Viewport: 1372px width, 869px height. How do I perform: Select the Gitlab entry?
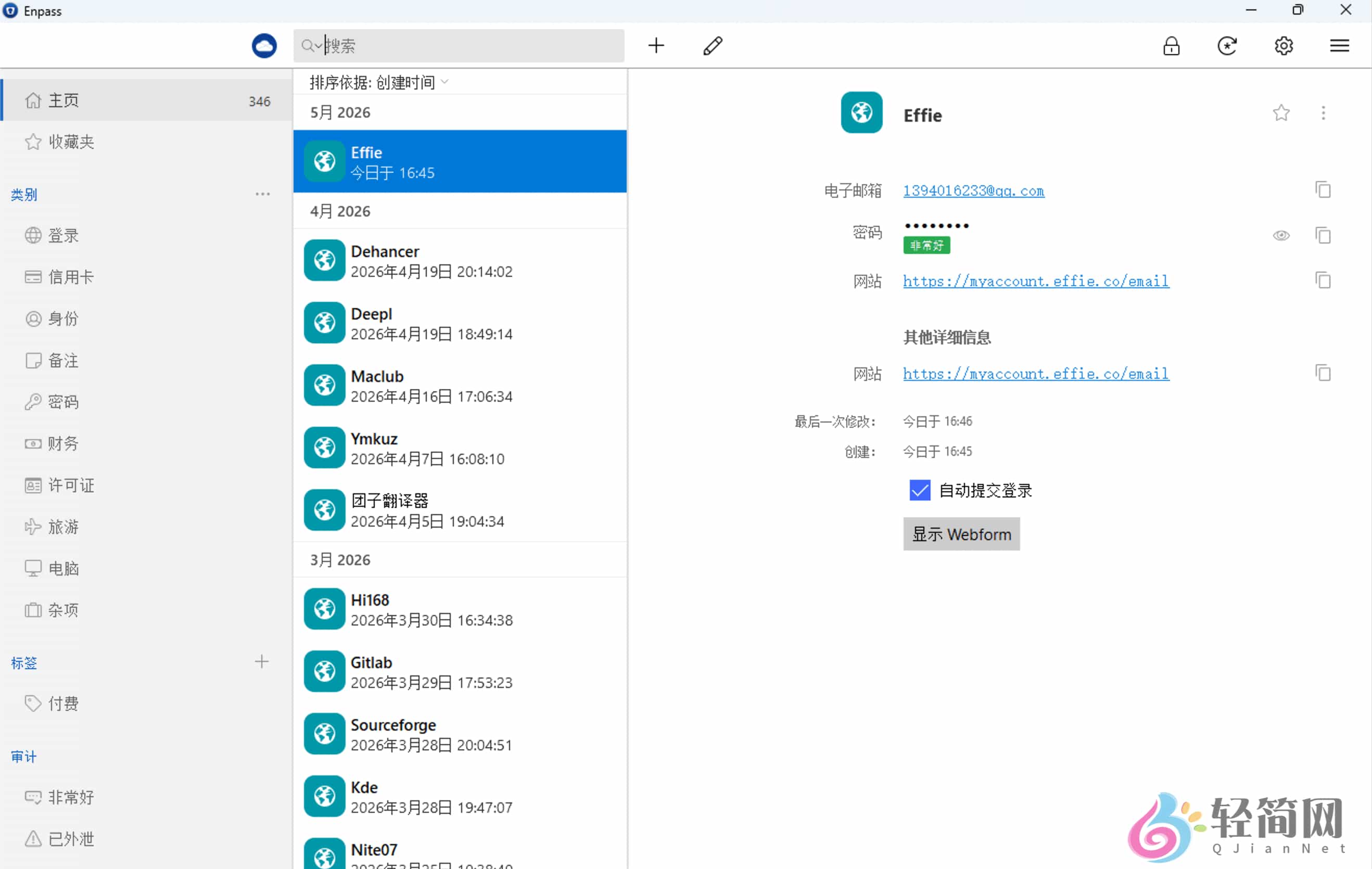pyautogui.click(x=460, y=672)
